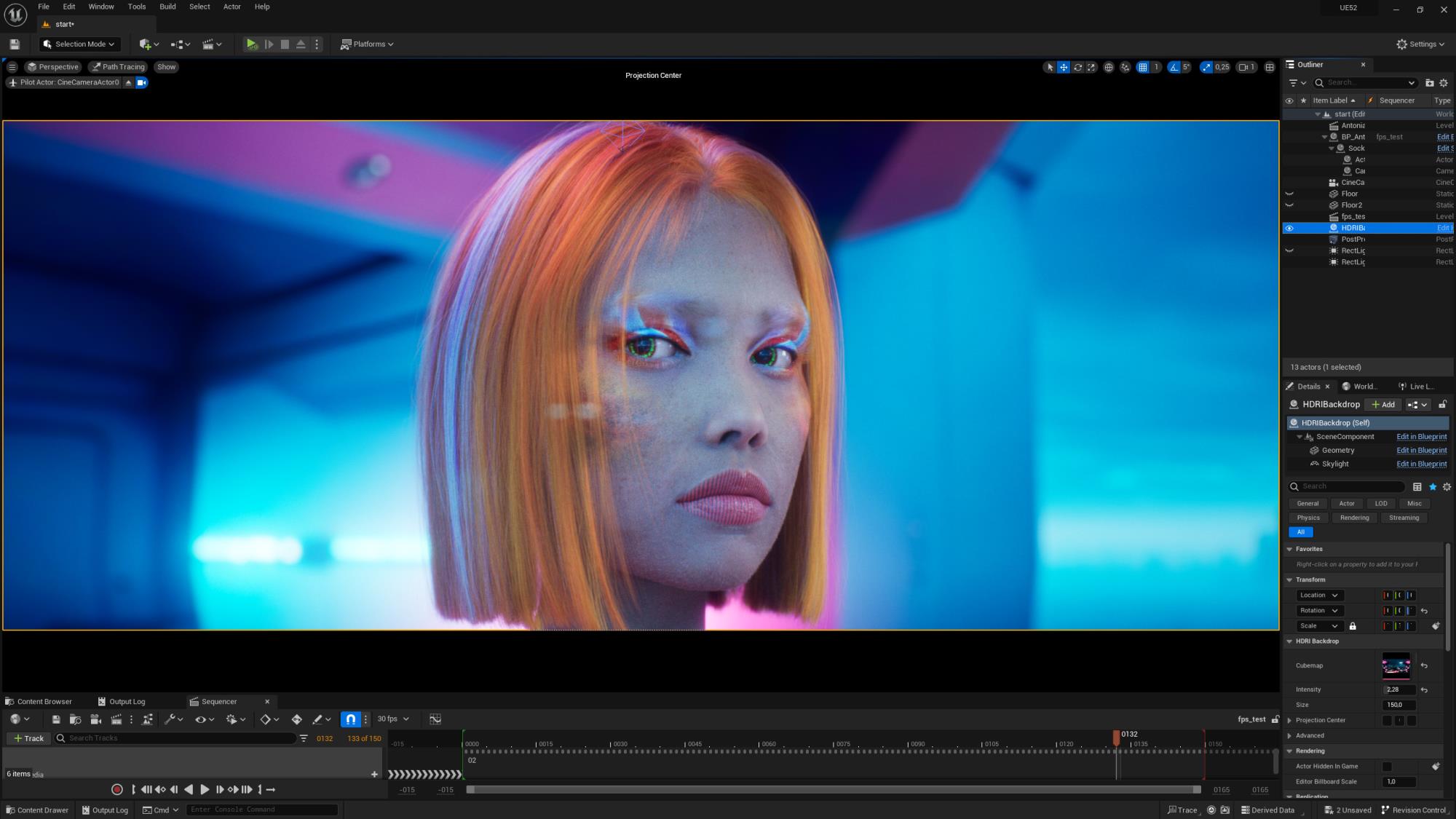Open the Rotation type dropdown in Transform
1456x819 pixels.
coord(1319,611)
